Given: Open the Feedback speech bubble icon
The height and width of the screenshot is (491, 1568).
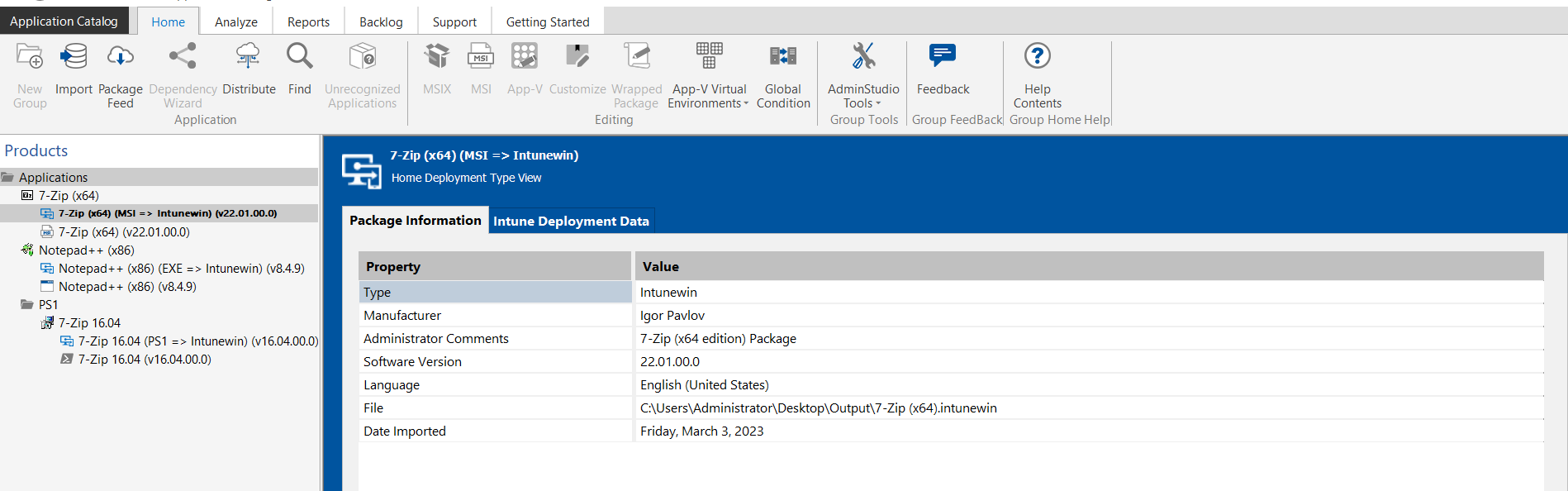Looking at the screenshot, I should pos(943,58).
